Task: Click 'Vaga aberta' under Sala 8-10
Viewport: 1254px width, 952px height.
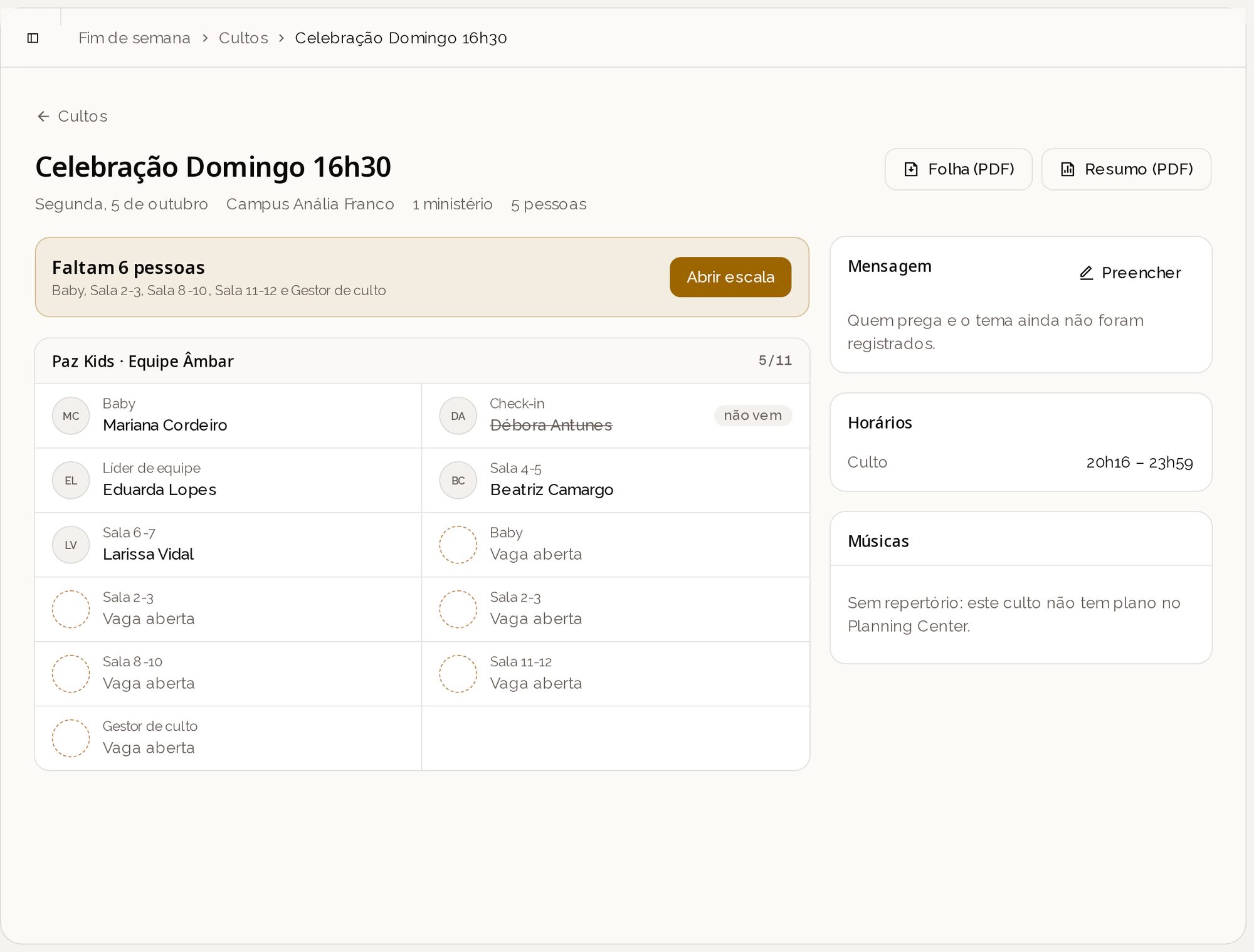Action: [149, 684]
